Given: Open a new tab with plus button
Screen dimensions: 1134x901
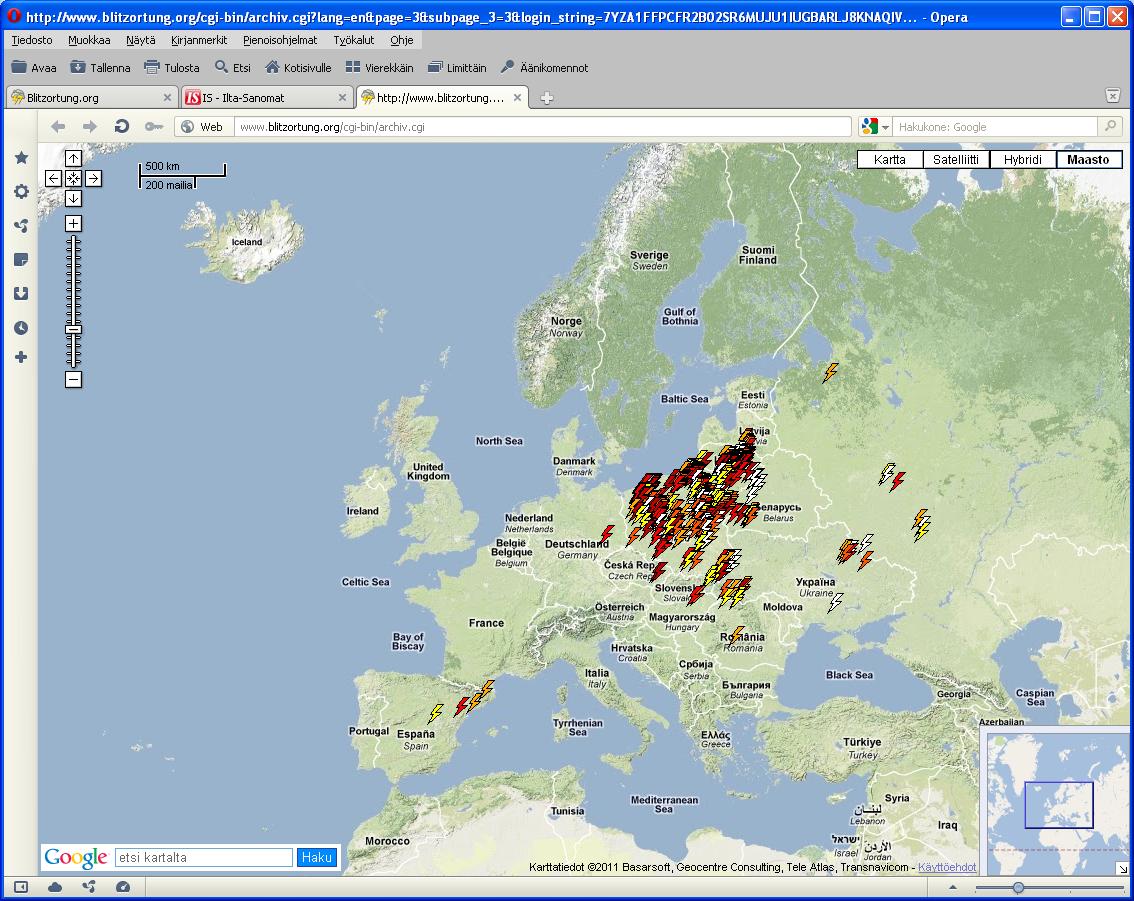Looking at the screenshot, I should 547,98.
